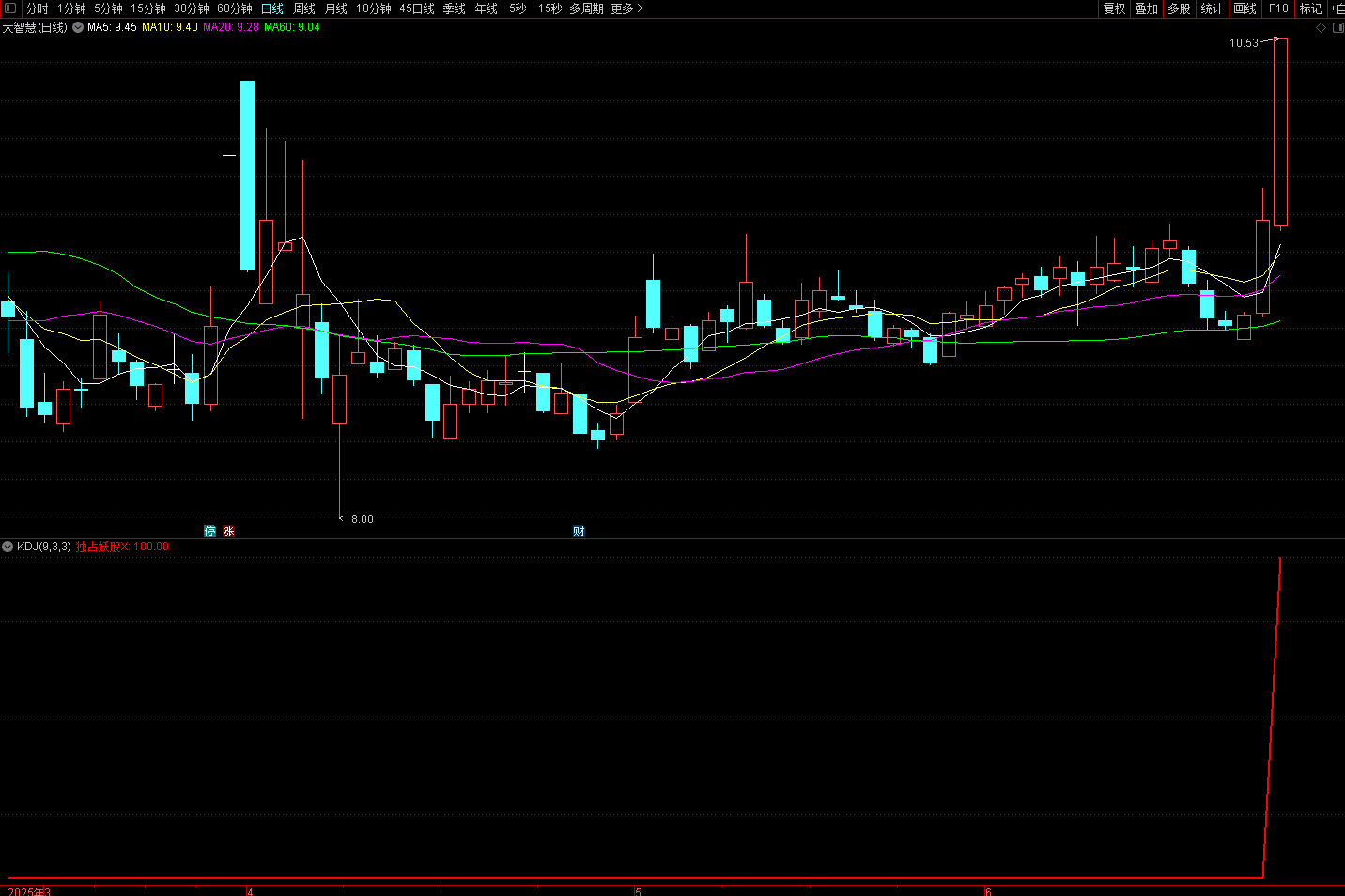The height and width of the screenshot is (896, 1345).
Task: Select the 日线 daily chart tab
Action: (x=272, y=8)
